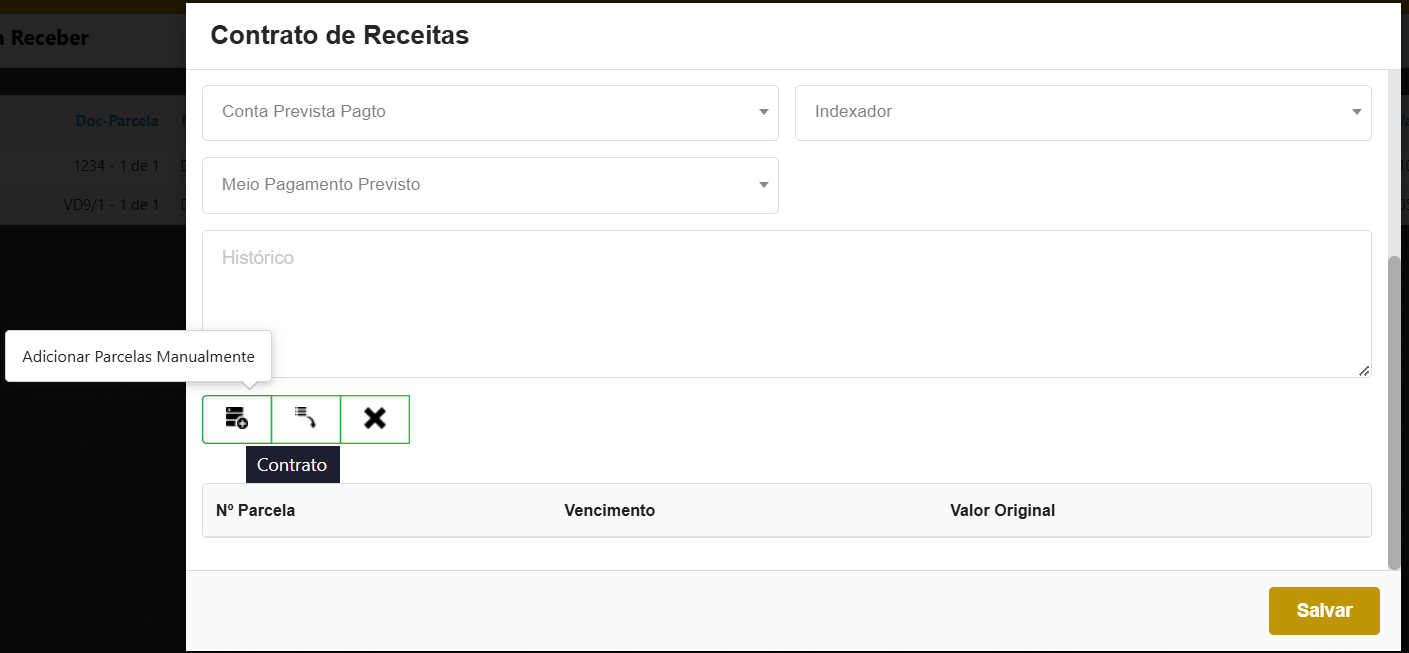
Task: Click the Contrato de Receitas title
Action: 339,36
